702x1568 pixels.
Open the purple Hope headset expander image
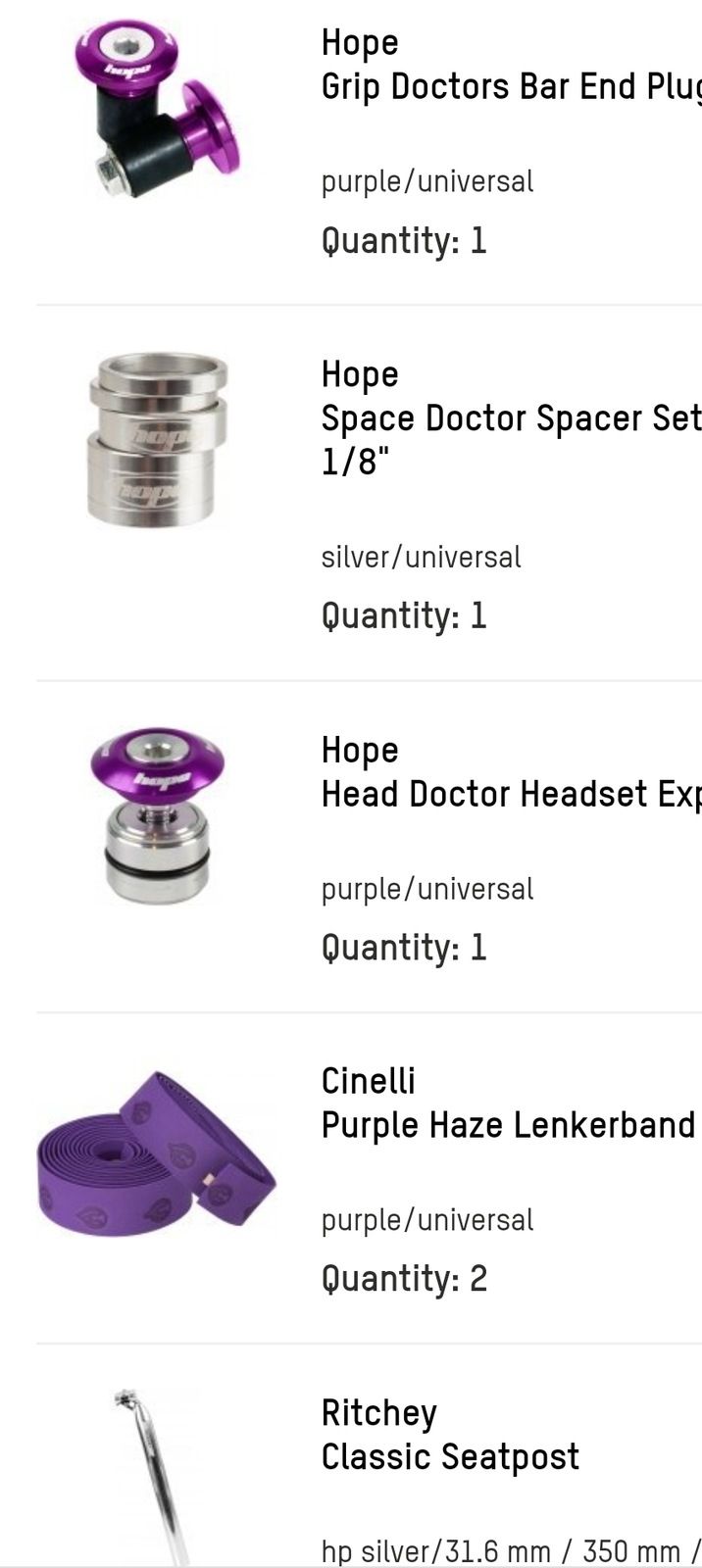(x=158, y=815)
